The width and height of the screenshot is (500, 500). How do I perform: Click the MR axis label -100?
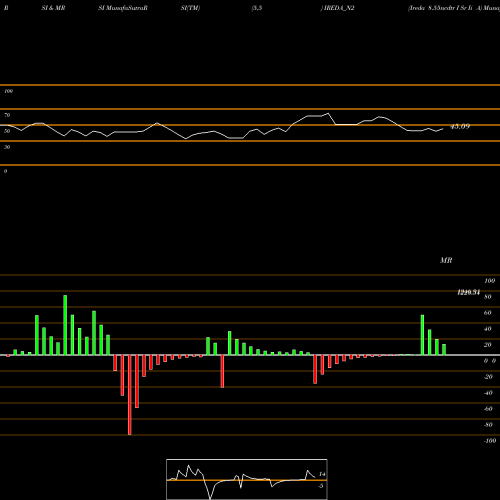point(490,441)
